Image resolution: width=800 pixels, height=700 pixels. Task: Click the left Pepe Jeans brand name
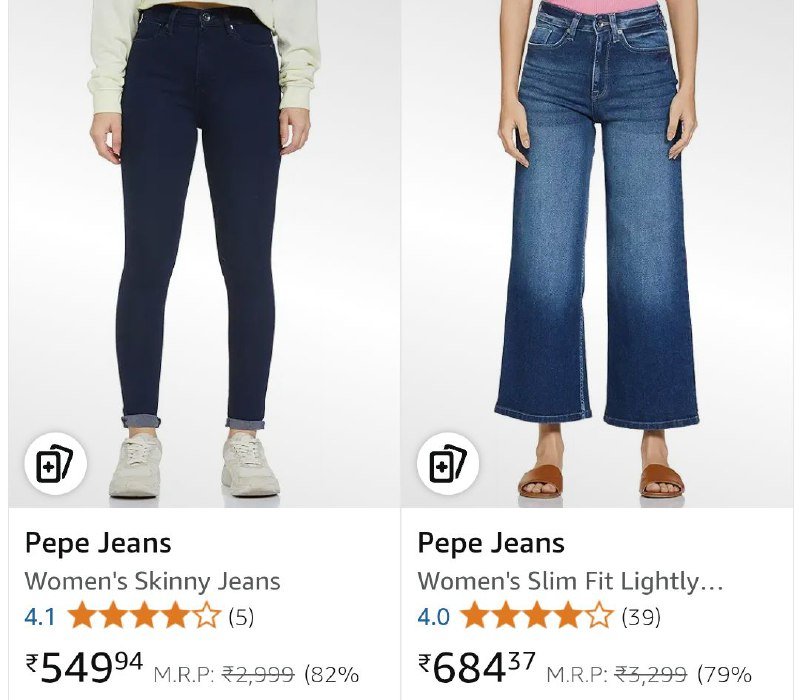click(98, 543)
